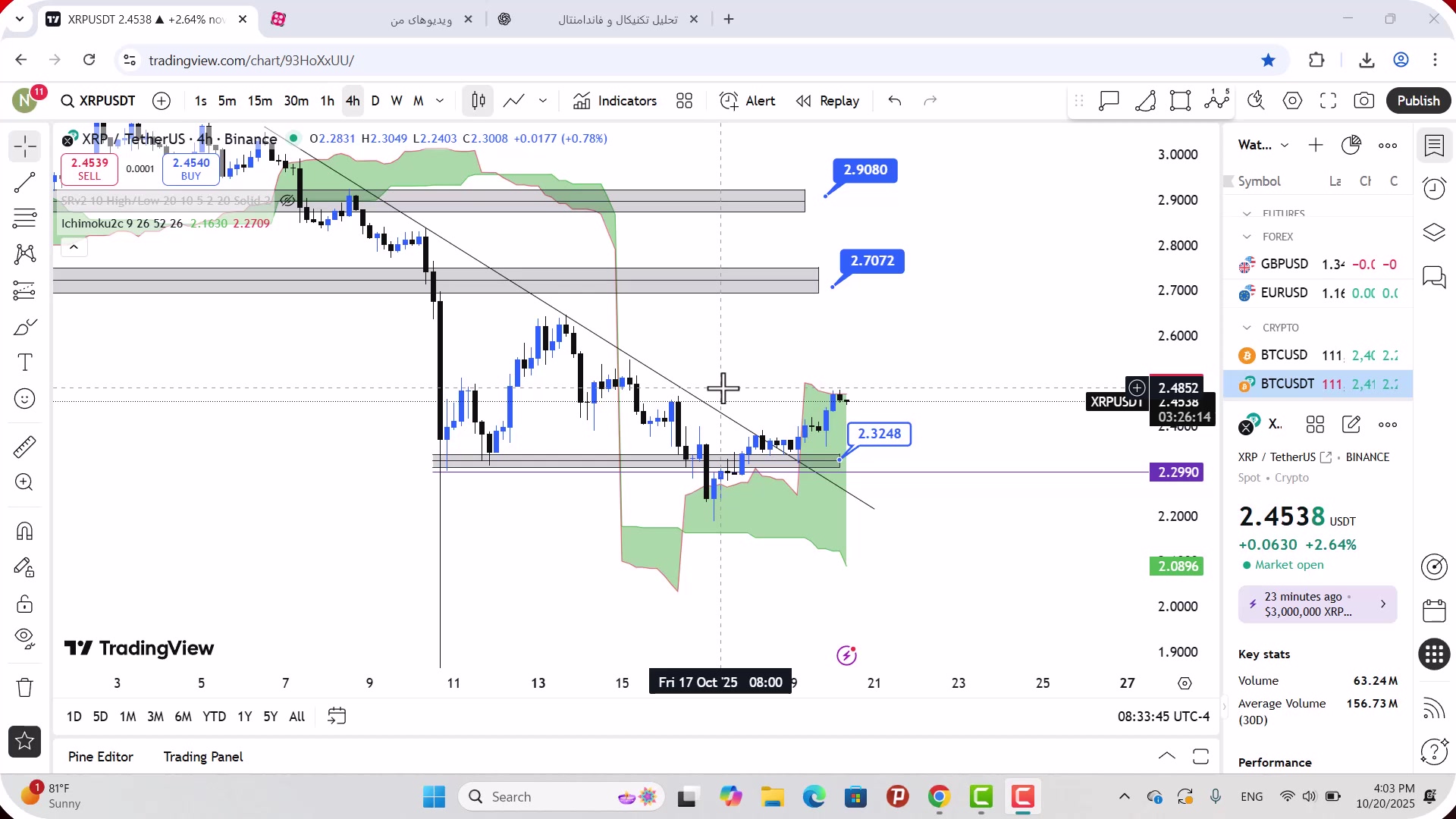
Task: Open chart settings hexagon icon
Action: click(1292, 101)
